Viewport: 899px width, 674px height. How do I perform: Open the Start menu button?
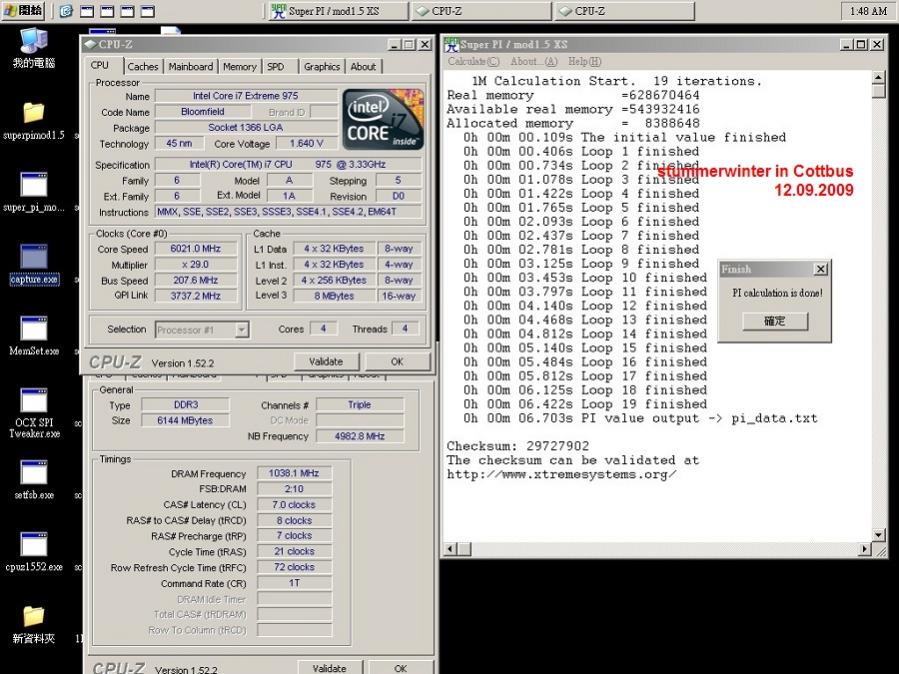pyautogui.click(x=23, y=10)
